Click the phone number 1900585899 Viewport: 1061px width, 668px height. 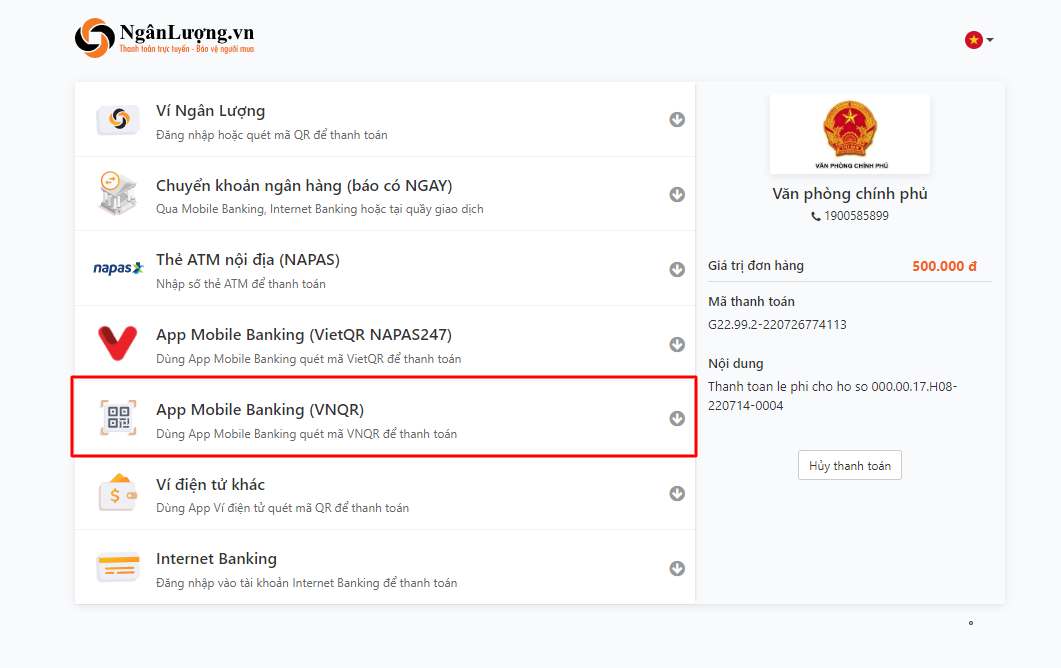pyautogui.click(x=856, y=216)
